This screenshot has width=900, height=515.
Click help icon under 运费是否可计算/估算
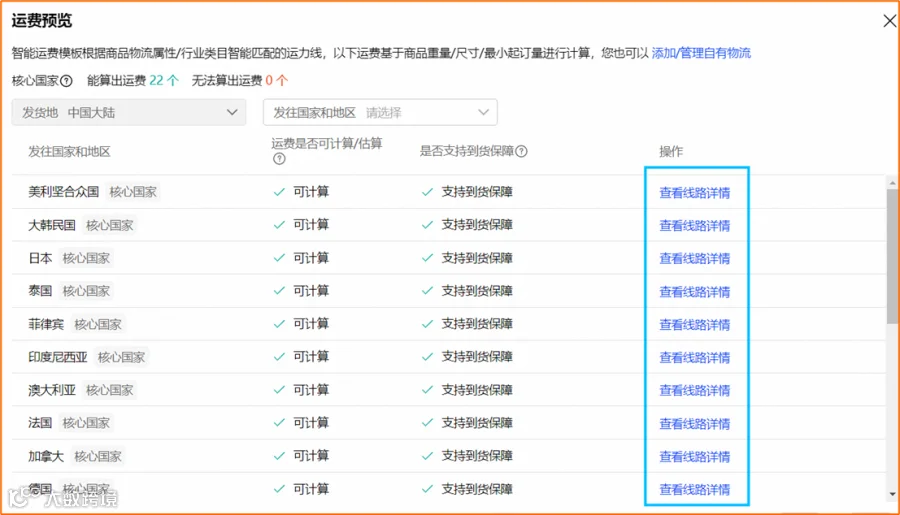click(279, 159)
